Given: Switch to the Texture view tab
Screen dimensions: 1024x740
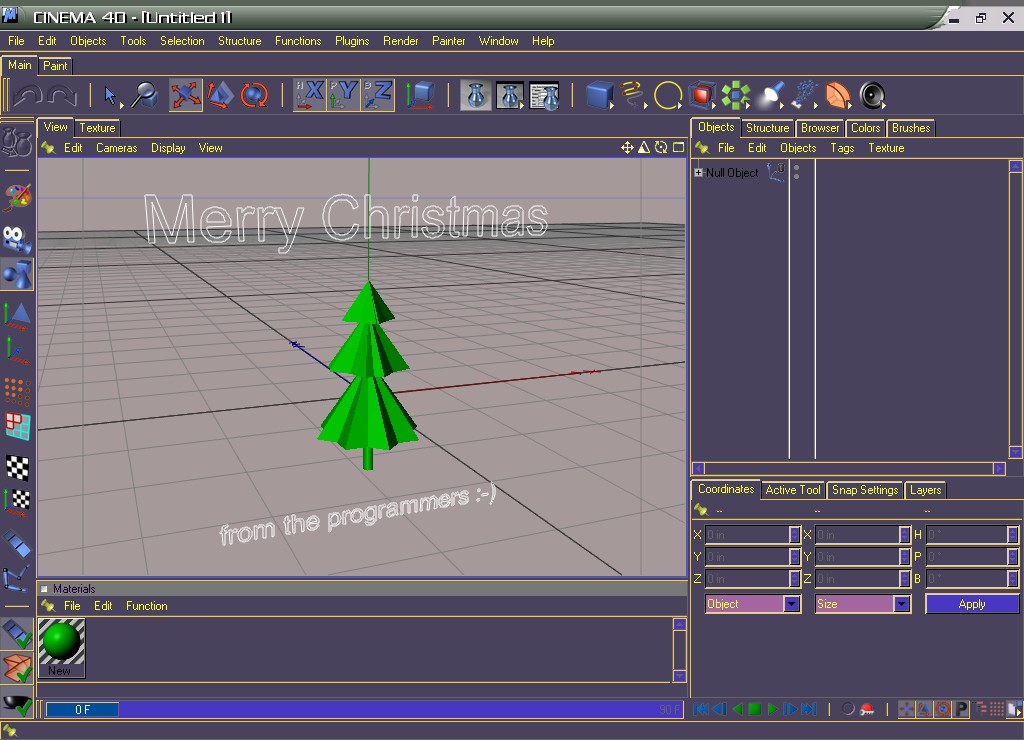Looking at the screenshot, I should (97, 128).
